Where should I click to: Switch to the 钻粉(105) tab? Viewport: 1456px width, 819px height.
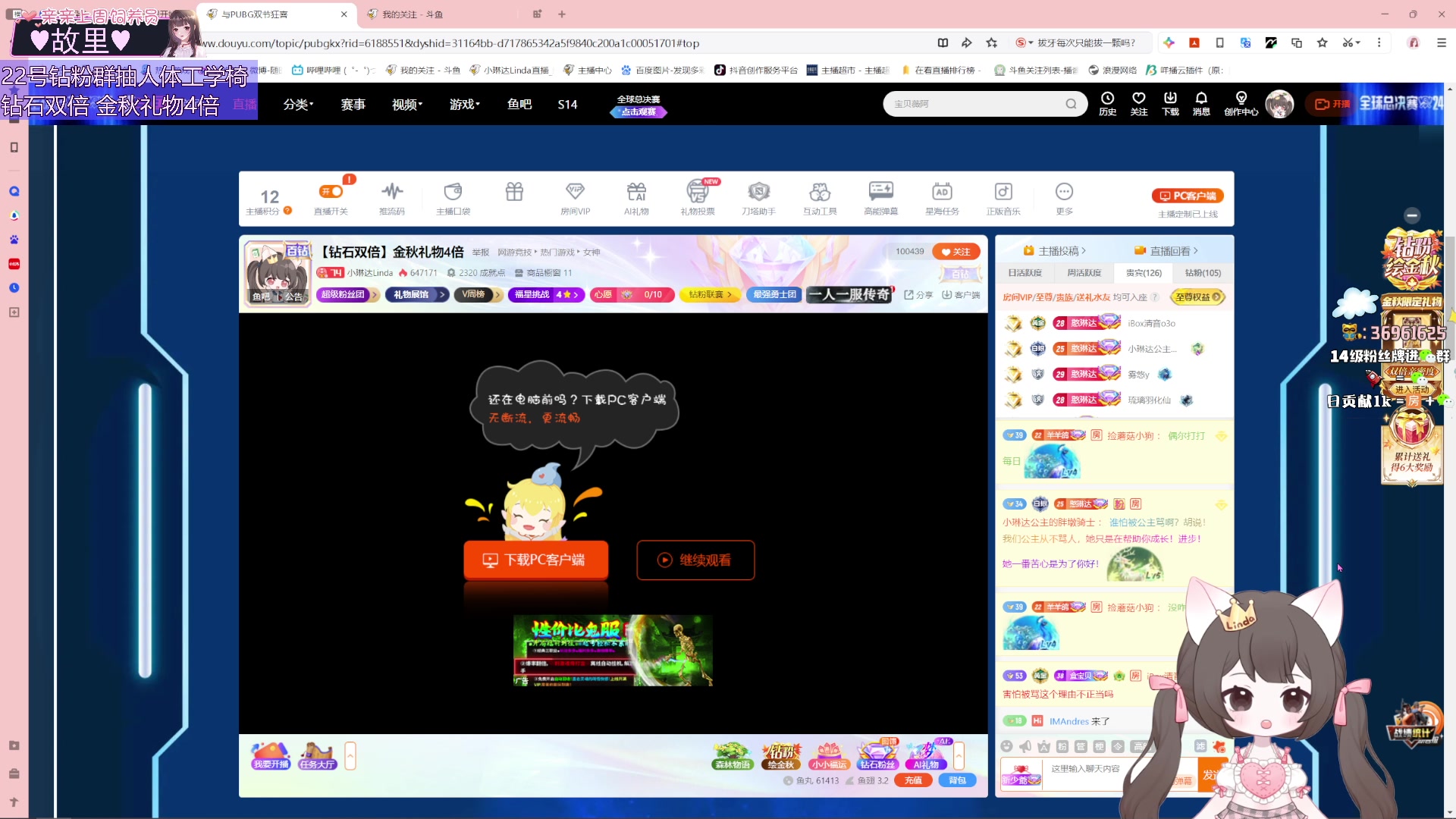(x=1203, y=273)
